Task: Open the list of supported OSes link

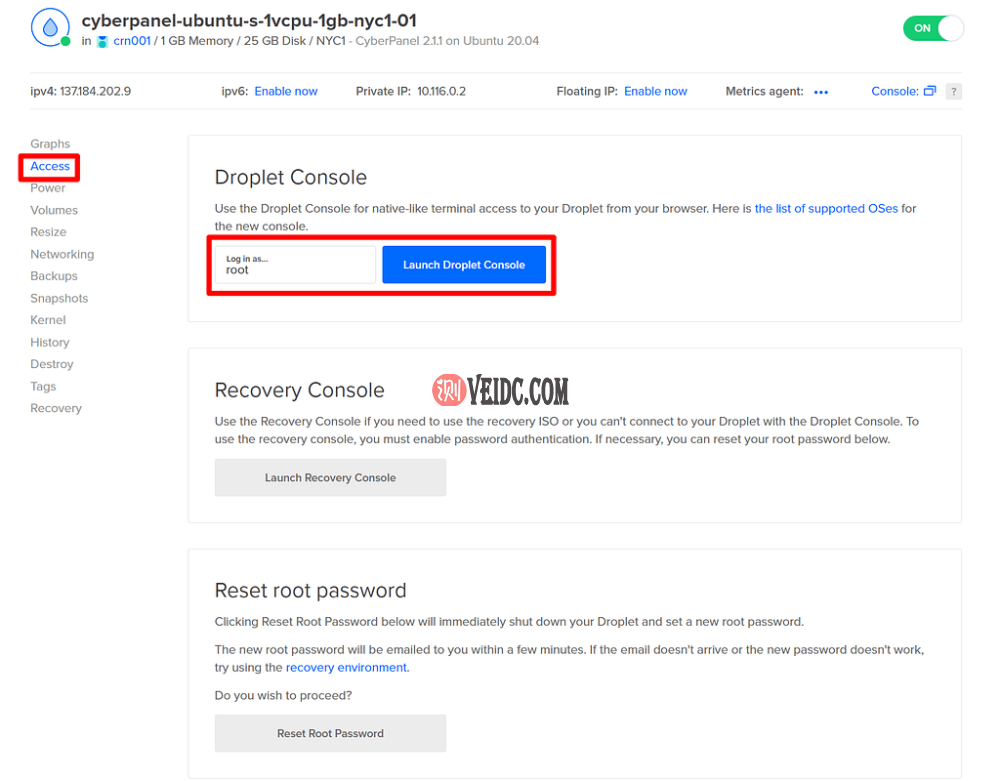Action: pyautogui.click(x=825, y=209)
